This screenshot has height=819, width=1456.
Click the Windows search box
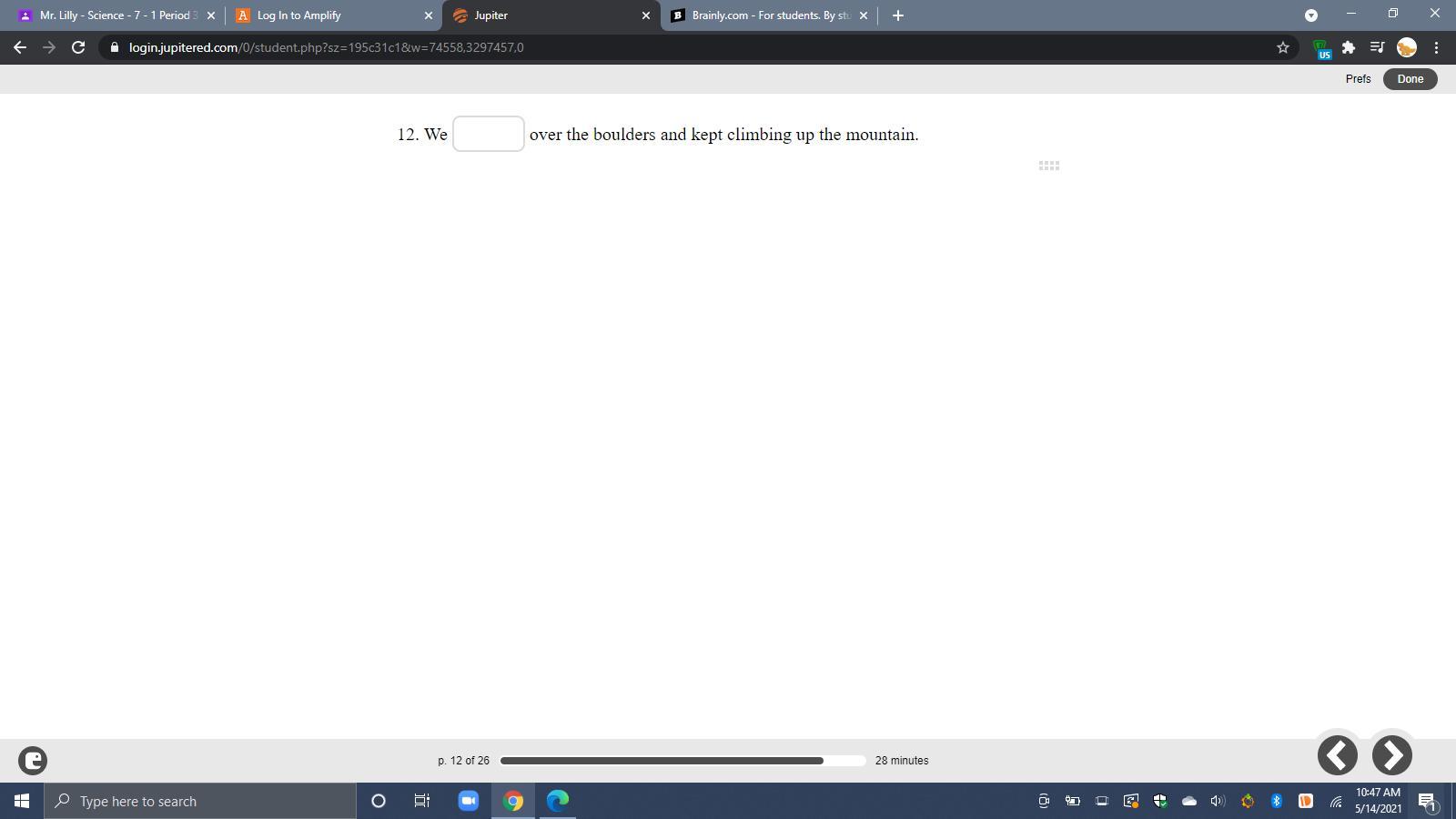pos(200,801)
